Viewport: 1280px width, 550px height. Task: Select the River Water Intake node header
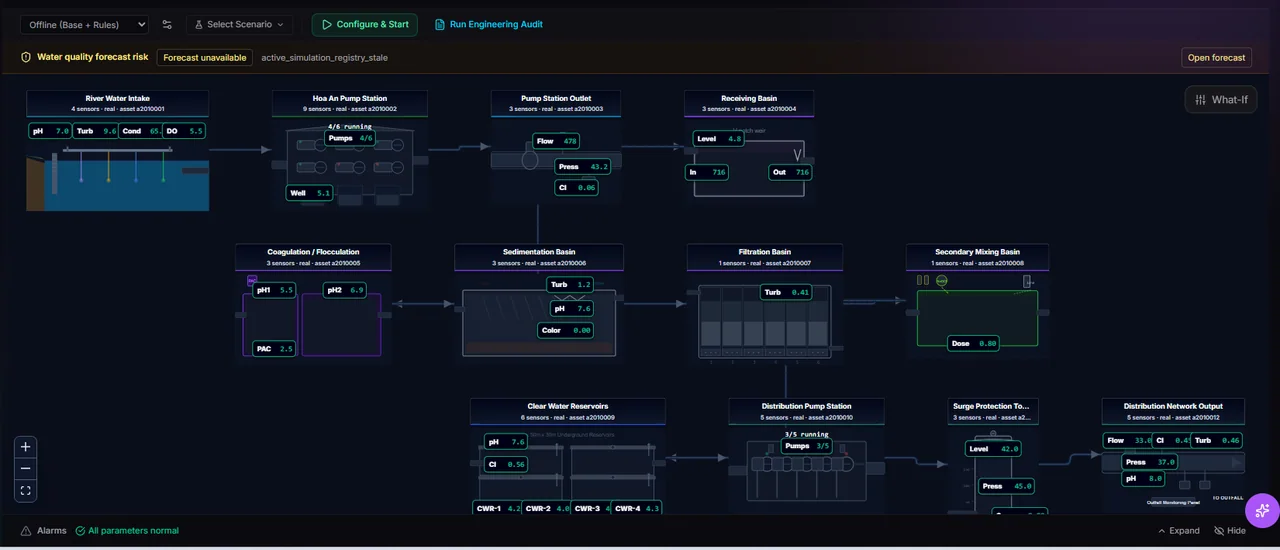pyautogui.click(x=118, y=103)
